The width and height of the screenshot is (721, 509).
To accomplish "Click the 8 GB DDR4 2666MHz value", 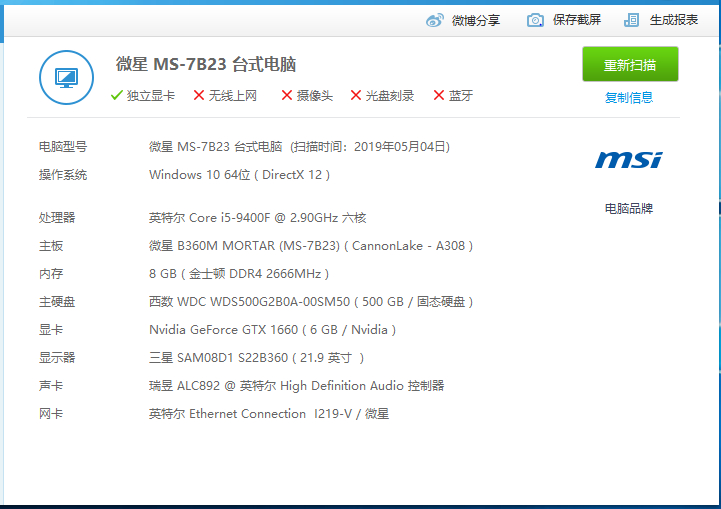I will (239, 274).
